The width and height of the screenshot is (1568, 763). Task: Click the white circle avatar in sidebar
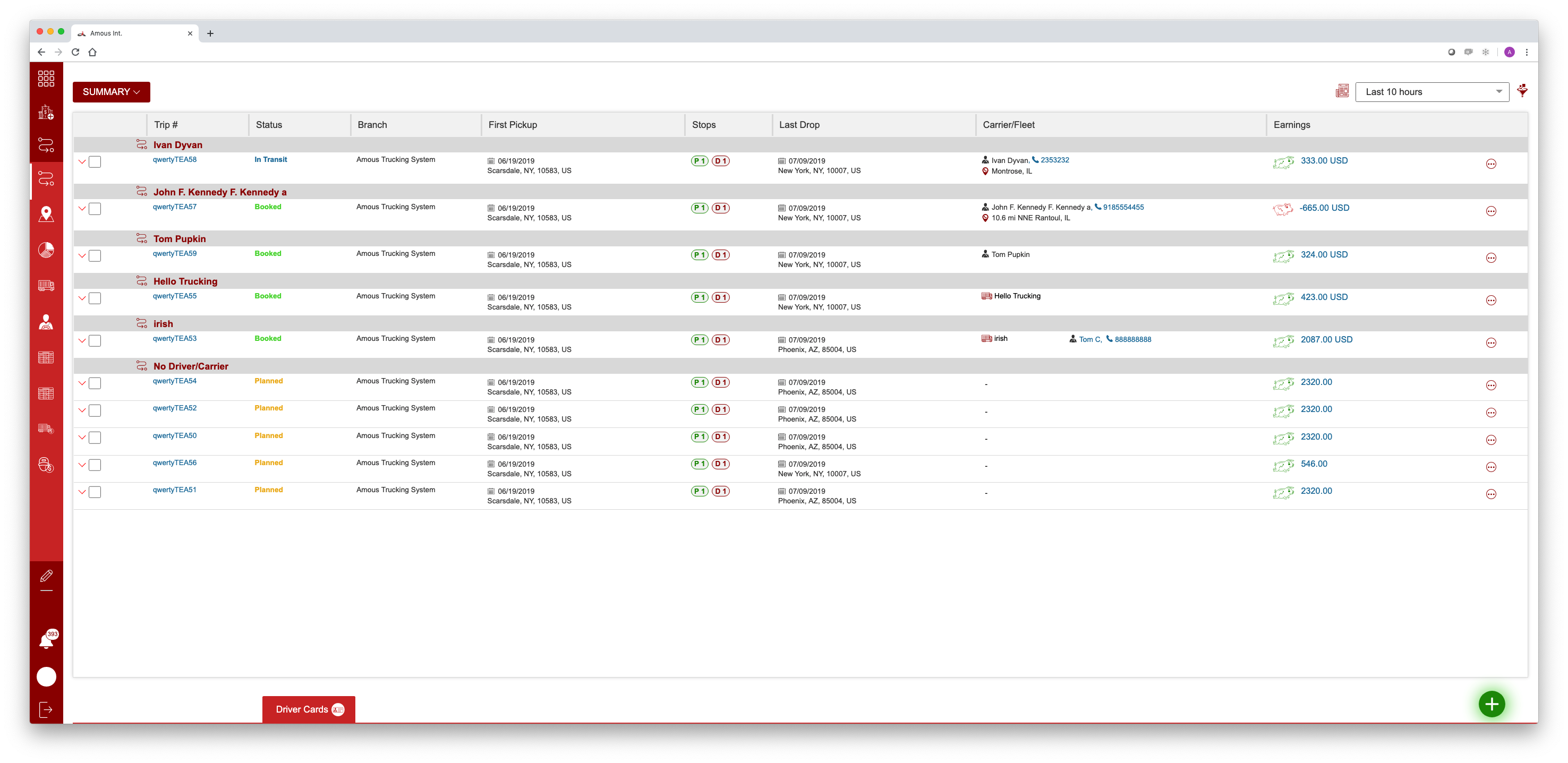pyautogui.click(x=46, y=676)
